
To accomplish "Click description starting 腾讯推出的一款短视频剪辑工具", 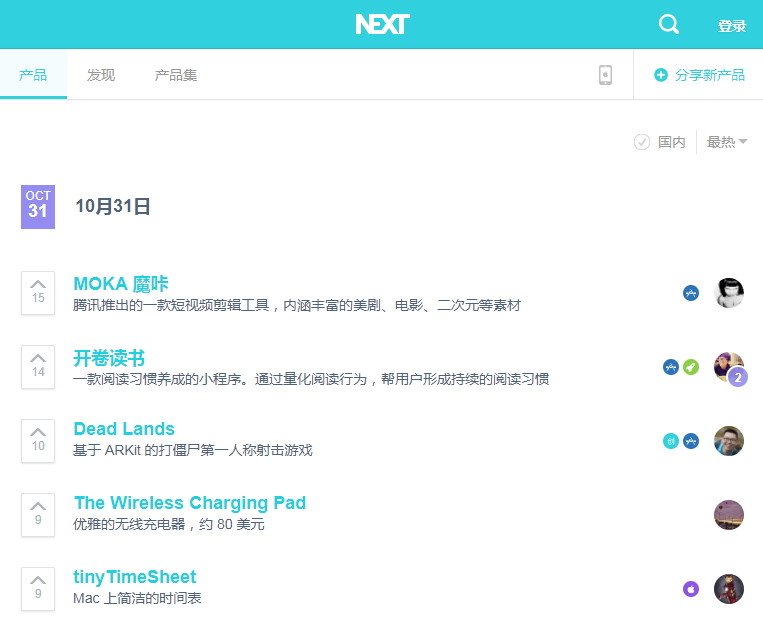I will click(297, 305).
